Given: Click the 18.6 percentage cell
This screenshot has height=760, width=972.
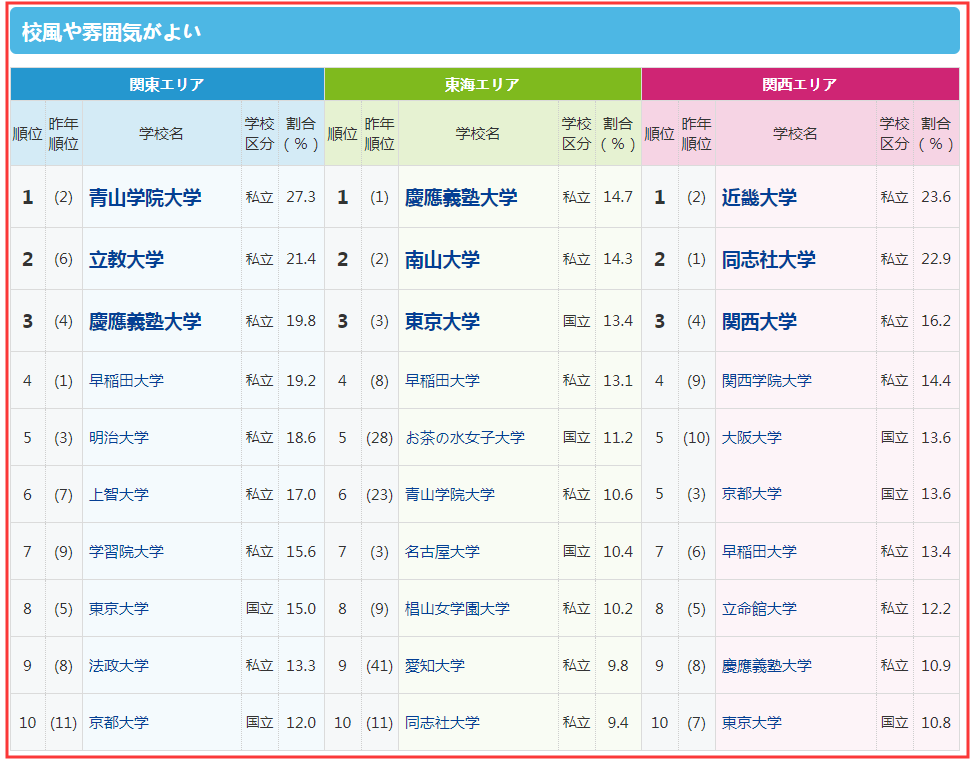Looking at the screenshot, I should tap(301, 438).
